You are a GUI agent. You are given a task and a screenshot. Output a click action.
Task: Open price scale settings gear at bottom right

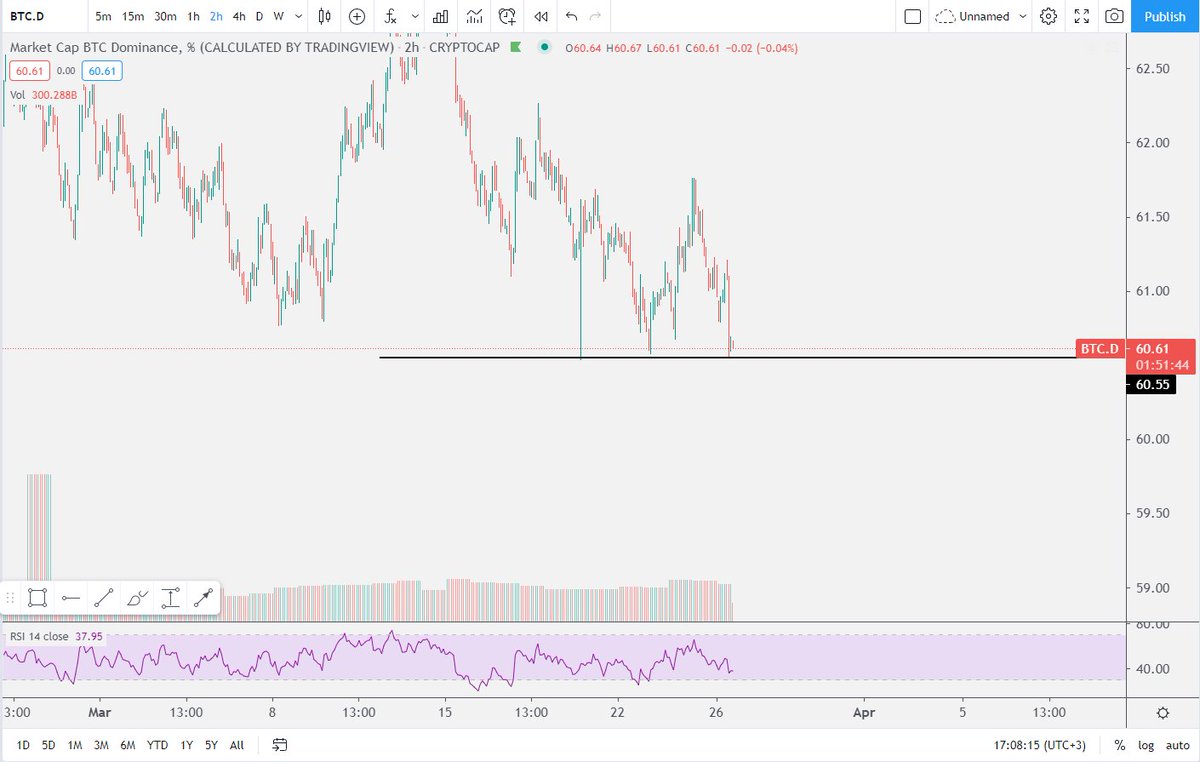tap(1163, 713)
